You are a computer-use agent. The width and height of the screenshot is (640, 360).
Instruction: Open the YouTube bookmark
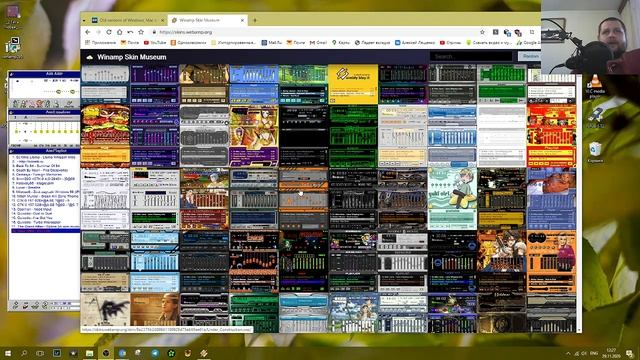pos(155,42)
